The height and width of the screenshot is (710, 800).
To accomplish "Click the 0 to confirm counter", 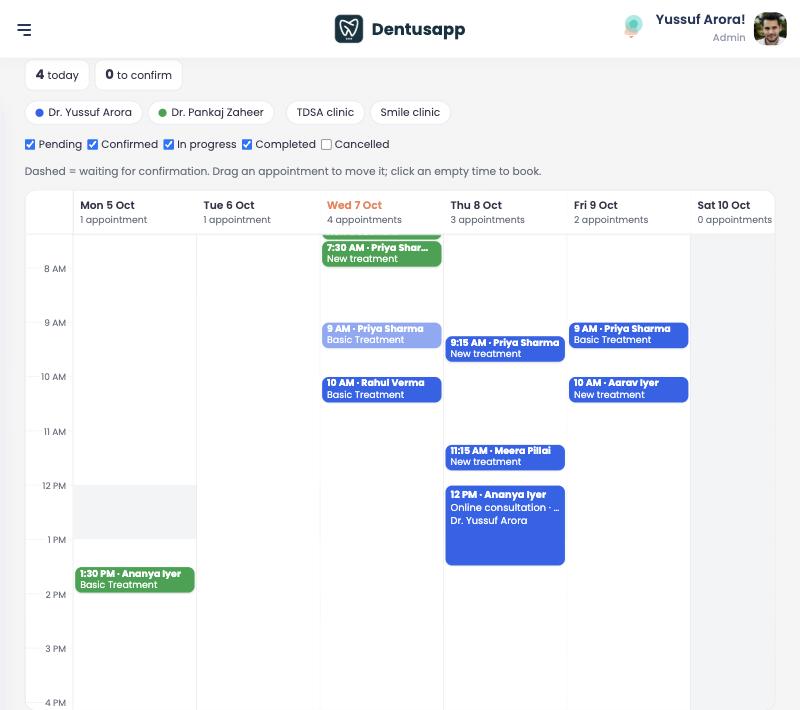I will coord(138,75).
